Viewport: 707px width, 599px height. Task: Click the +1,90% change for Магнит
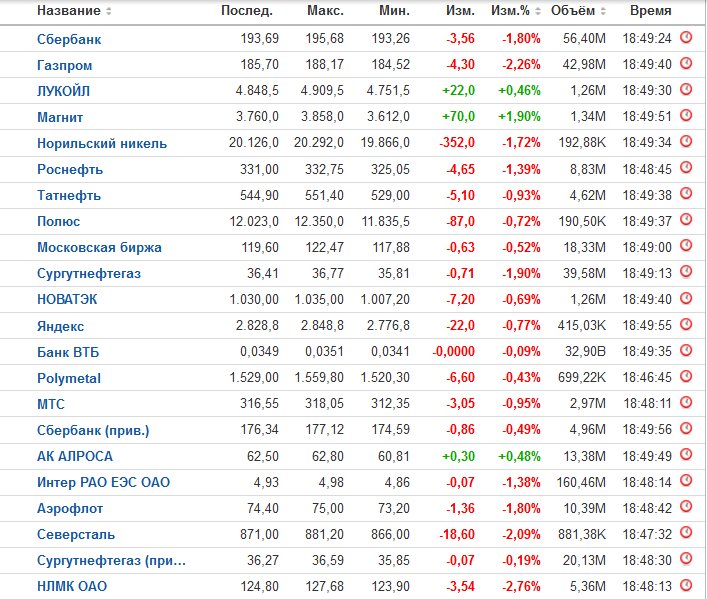[x=519, y=117]
